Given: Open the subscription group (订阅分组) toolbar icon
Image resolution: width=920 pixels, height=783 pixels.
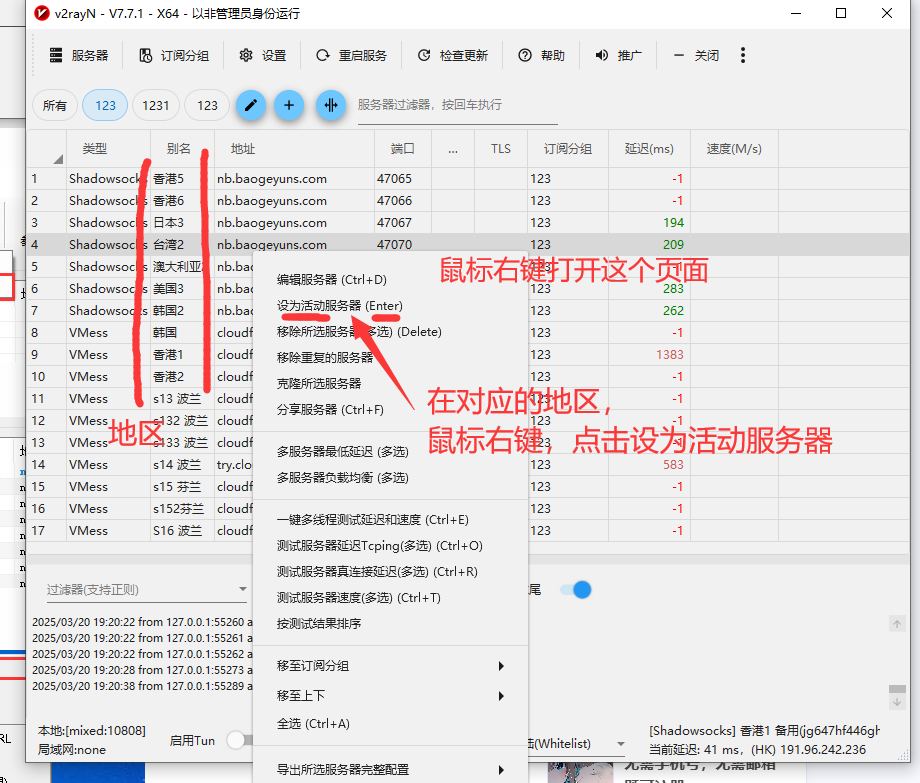Looking at the screenshot, I should point(146,56).
